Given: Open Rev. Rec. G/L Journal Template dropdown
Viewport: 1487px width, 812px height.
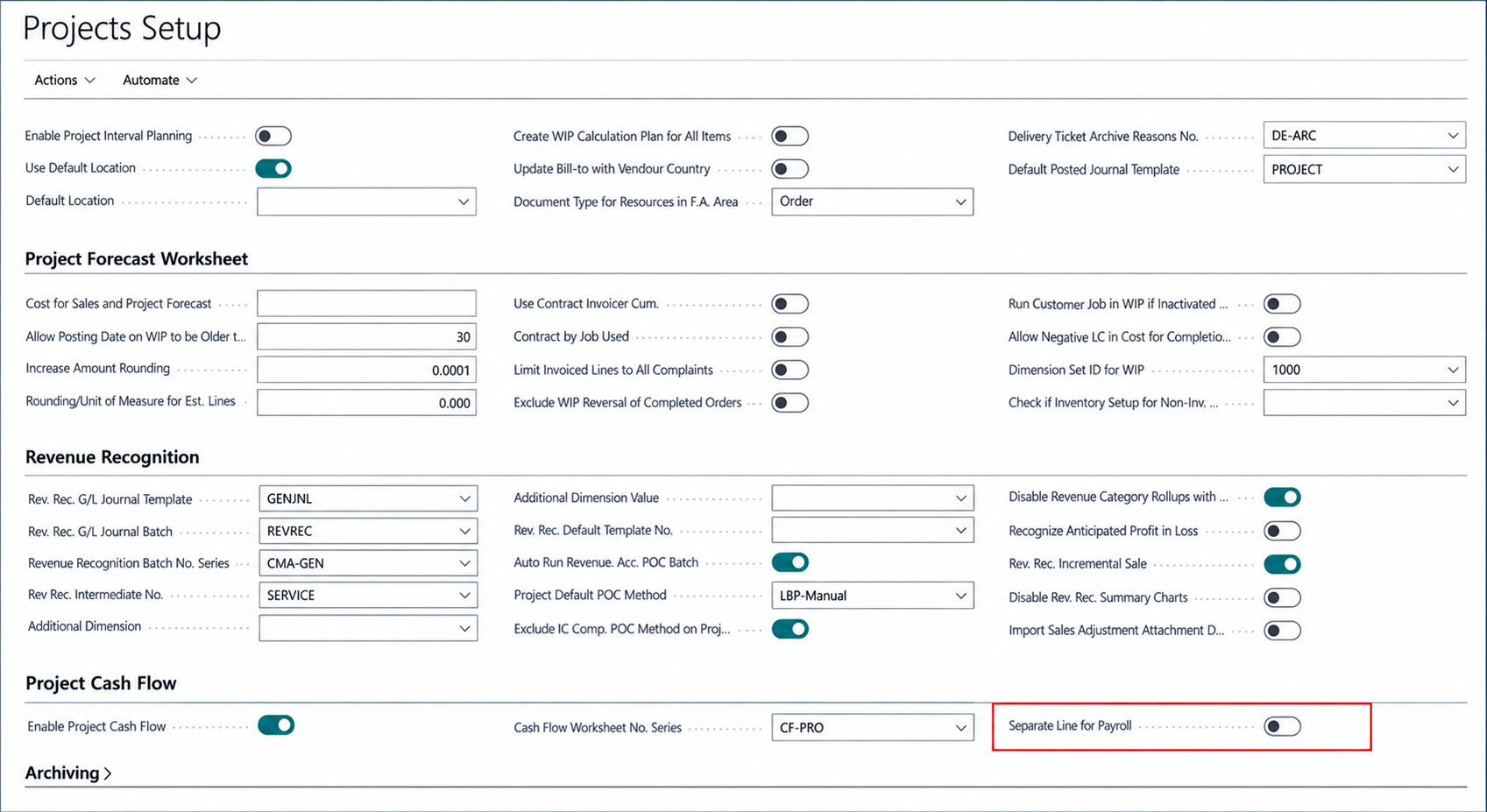Looking at the screenshot, I should pos(368,498).
